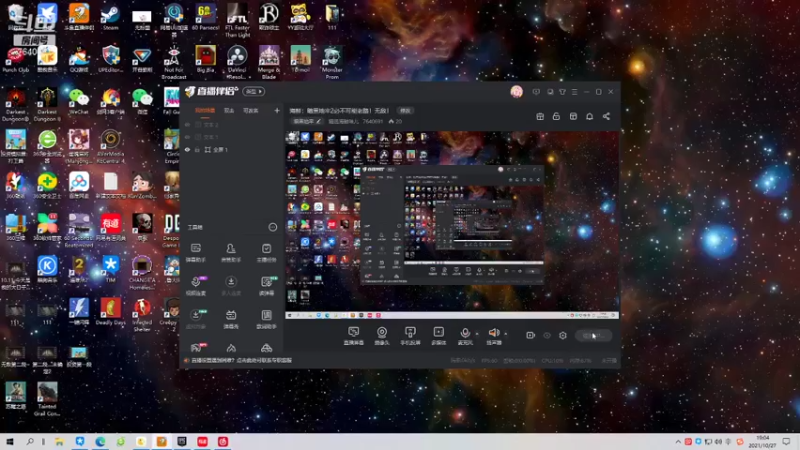Click the streamer avatar in title bar
Image resolution: width=800 pixels, height=450 pixels.
pos(516,92)
